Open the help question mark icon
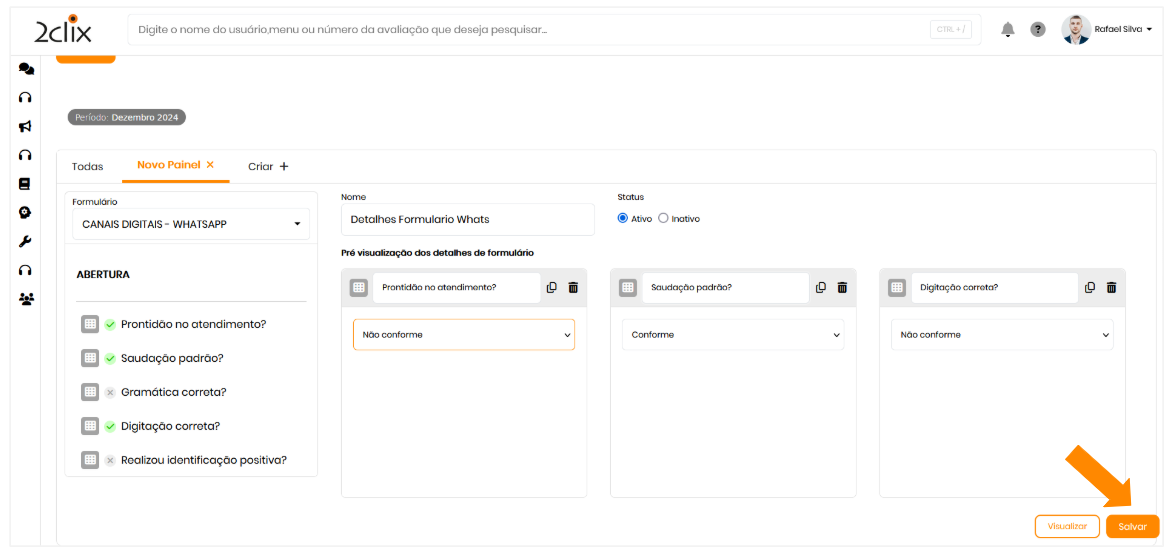 click(1038, 30)
